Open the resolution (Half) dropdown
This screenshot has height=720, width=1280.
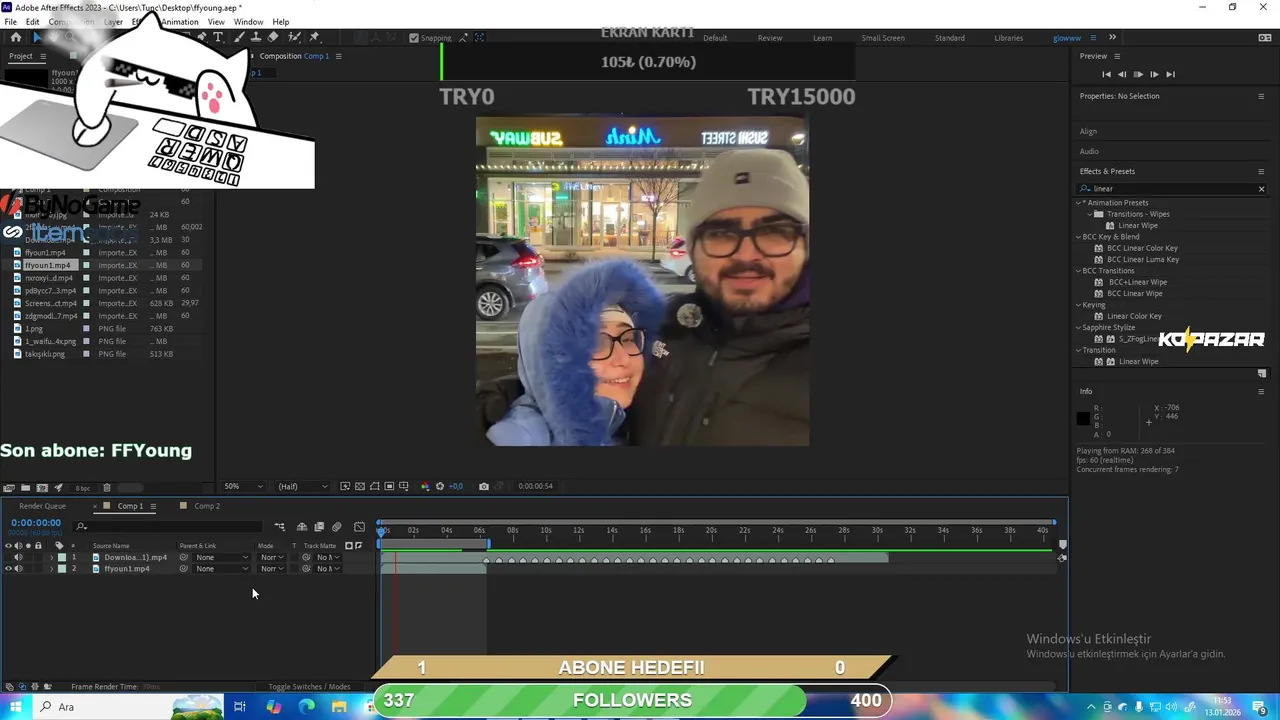[301, 486]
